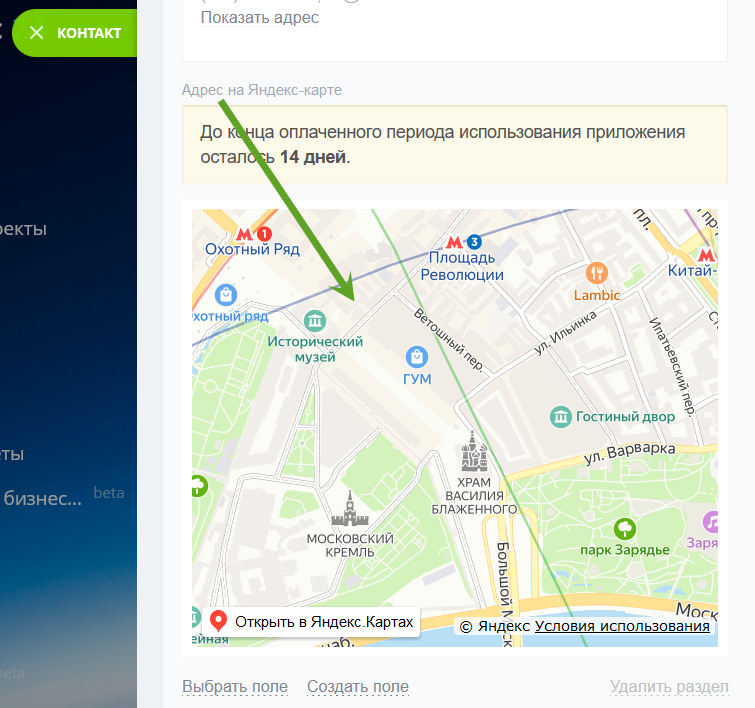Click the Адрес на Яндекс-карте section label
The height and width of the screenshot is (708, 755).
pyautogui.click(x=261, y=90)
